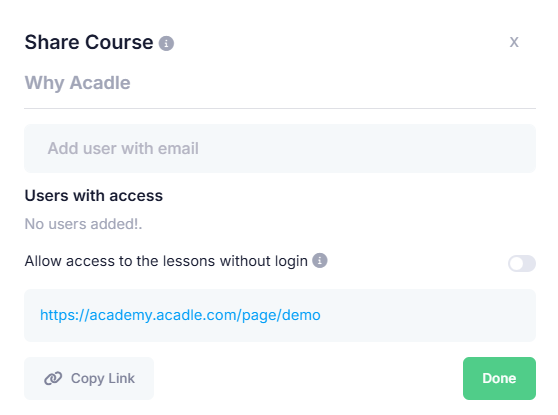This screenshot has width=558, height=415.
Task: Close the Share Course dialog
Action: click(514, 42)
